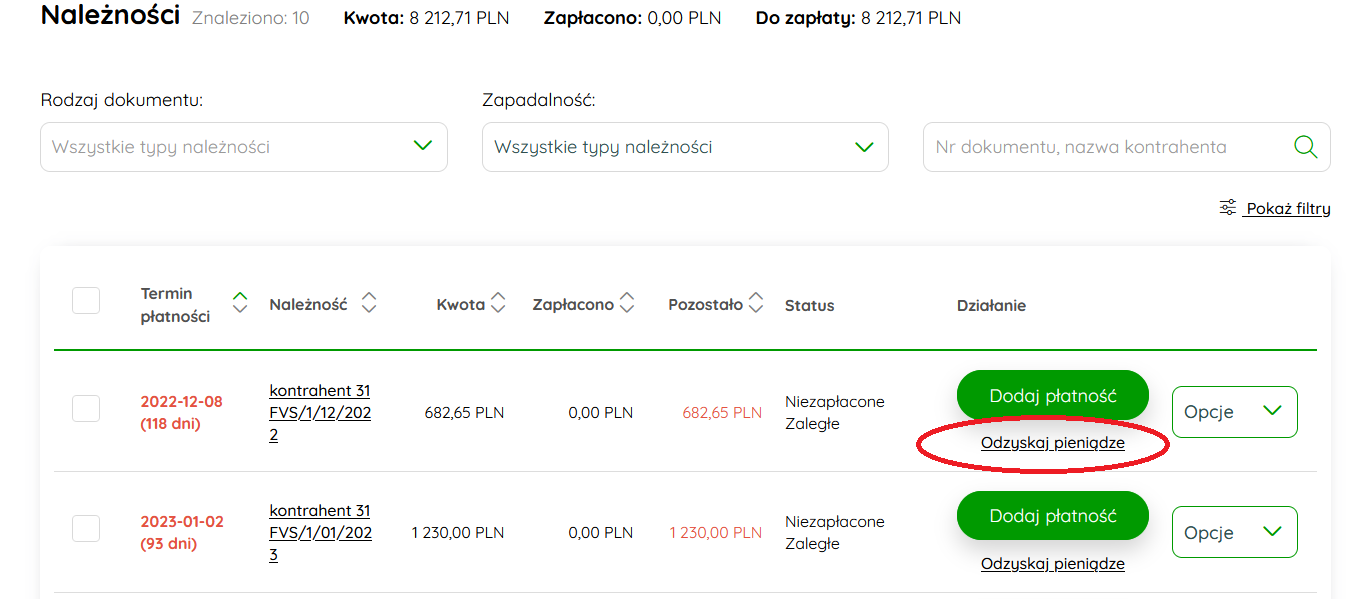Check the FVS/1/01/2023 row checkbox

pyautogui.click(x=86, y=528)
